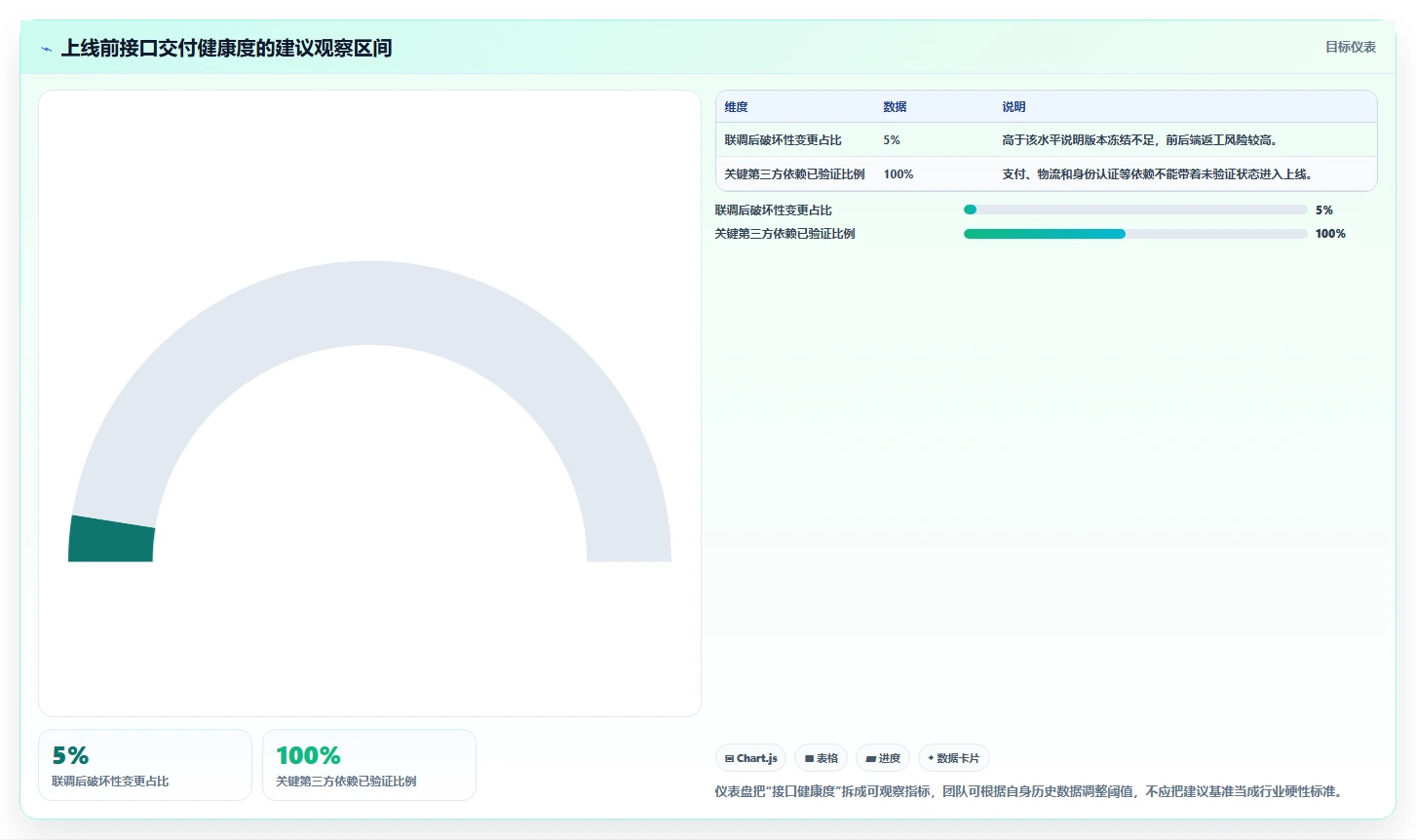Click the 表格 tag chip
The height and width of the screenshot is (840, 1416).
(x=821, y=758)
